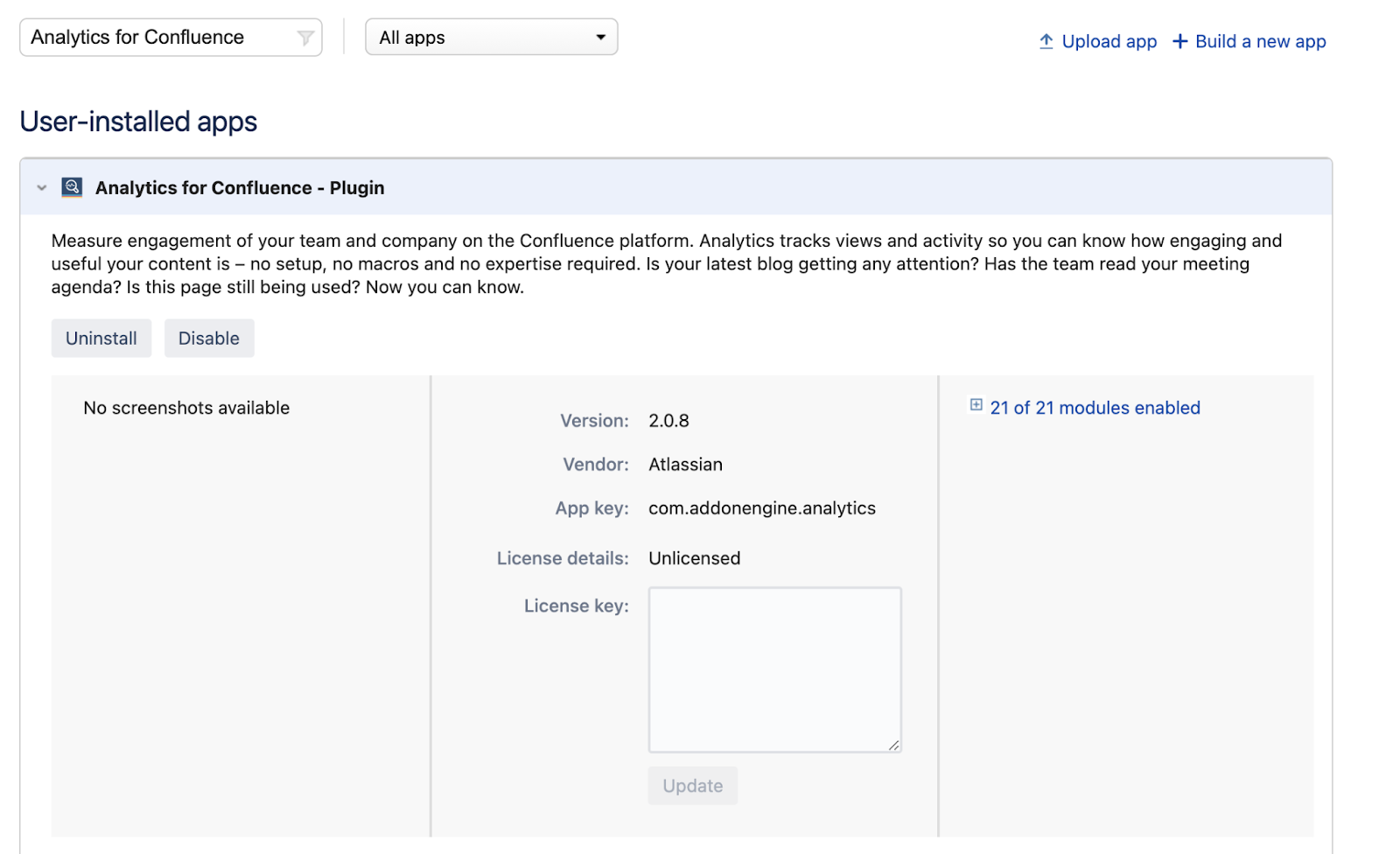Click the filter funnel icon in search box

tap(304, 38)
